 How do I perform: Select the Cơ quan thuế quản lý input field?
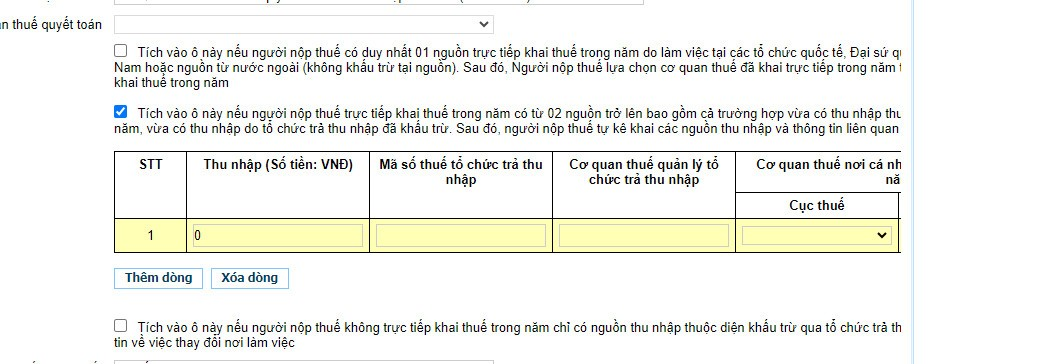[x=644, y=236]
